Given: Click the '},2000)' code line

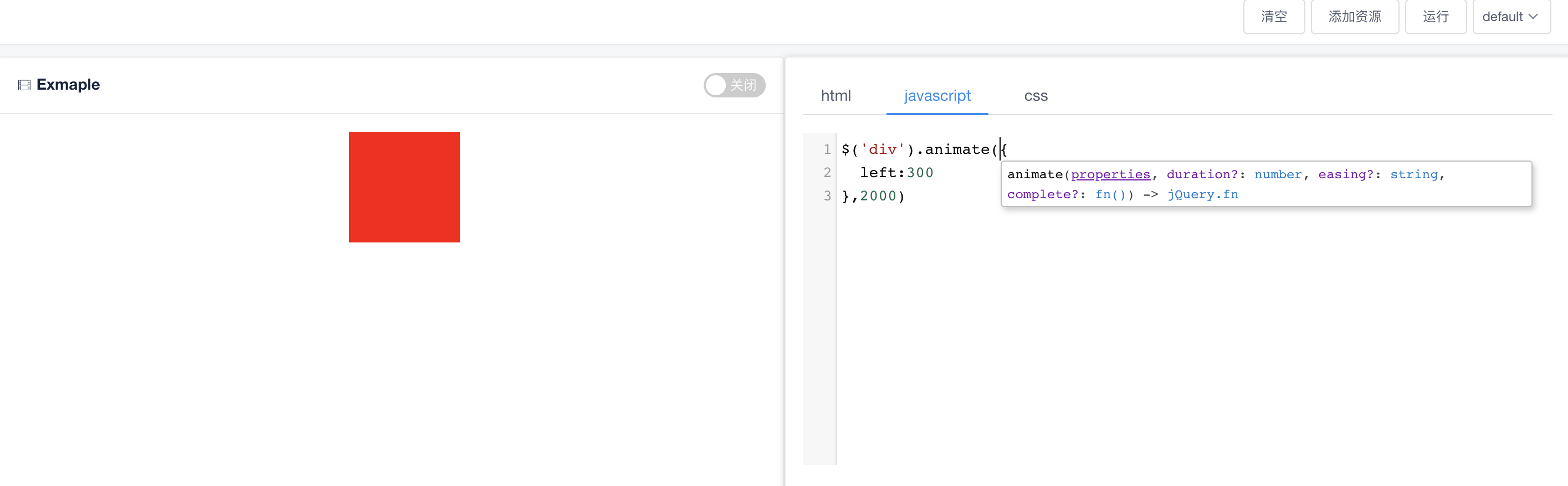Looking at the screenshot, I should pos(873,196).
